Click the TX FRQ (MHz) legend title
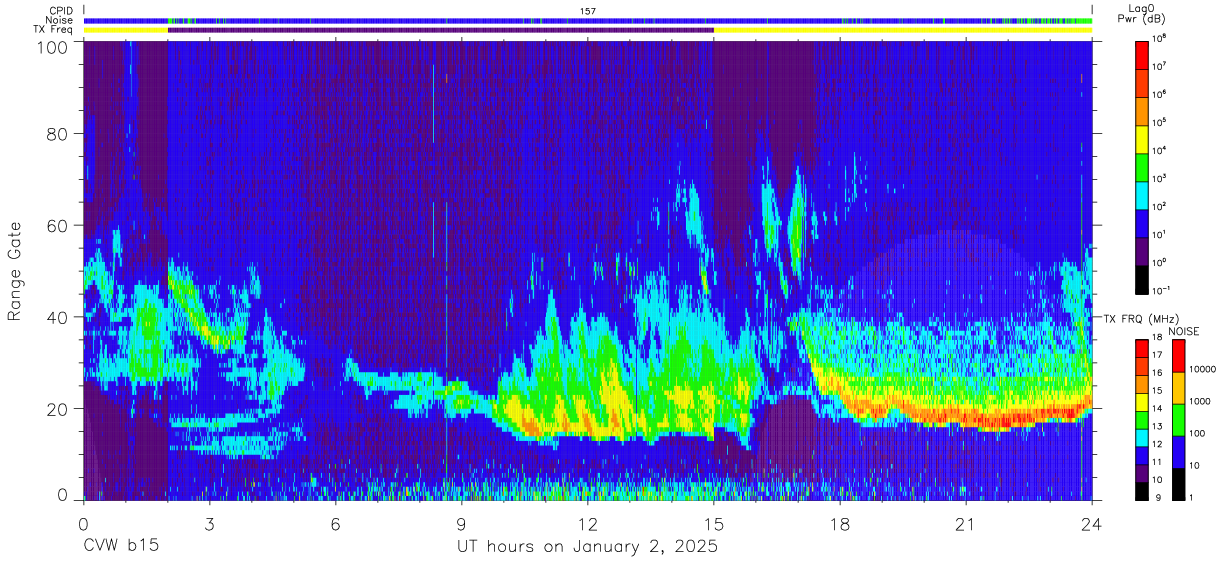1228x567 pixels. pos(1140,319)
